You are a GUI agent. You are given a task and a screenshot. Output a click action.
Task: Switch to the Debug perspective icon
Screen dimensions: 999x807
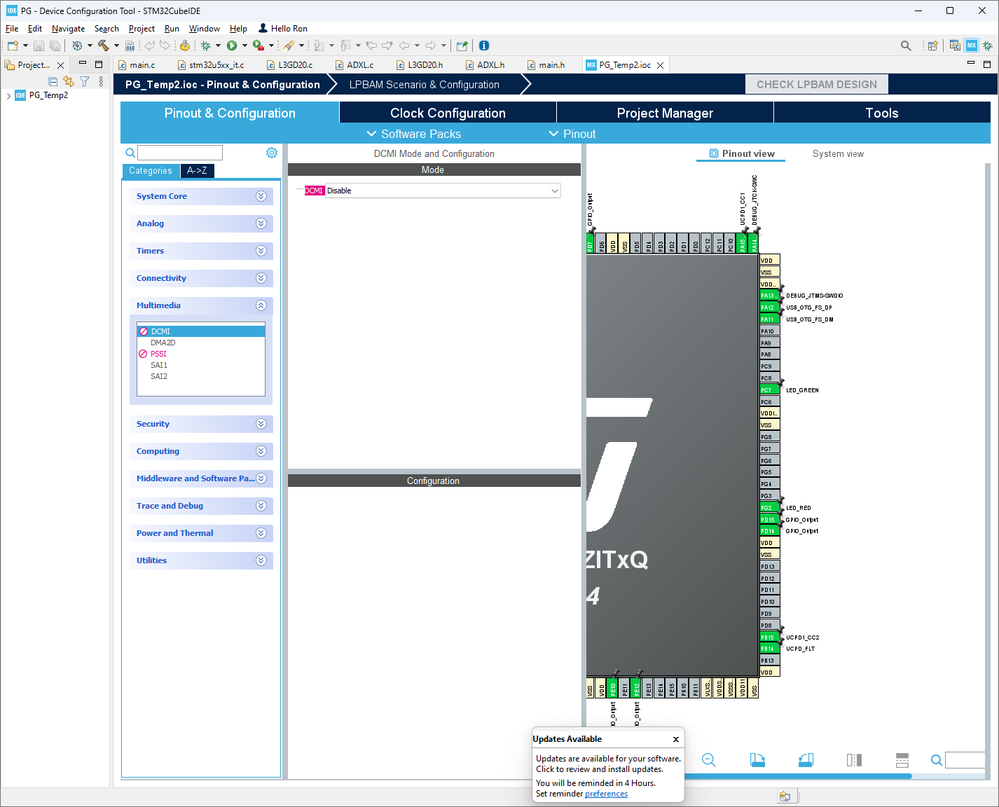(x=987, y=46)
